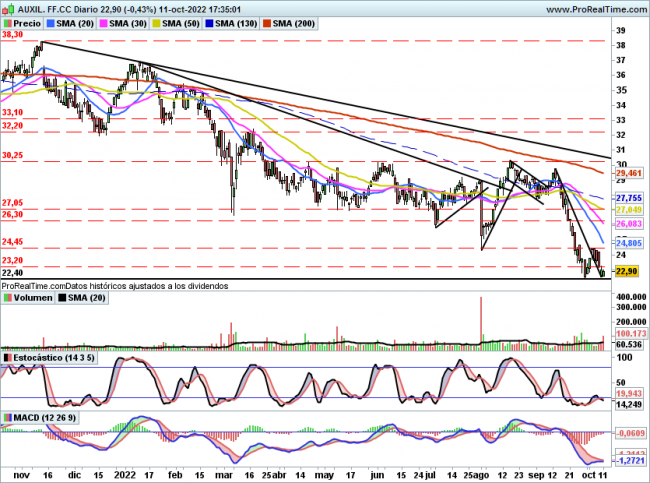Click the yellow SMA (50) color swatch
Viewport: 650px width, 483px height.
(x=173, y=20)
